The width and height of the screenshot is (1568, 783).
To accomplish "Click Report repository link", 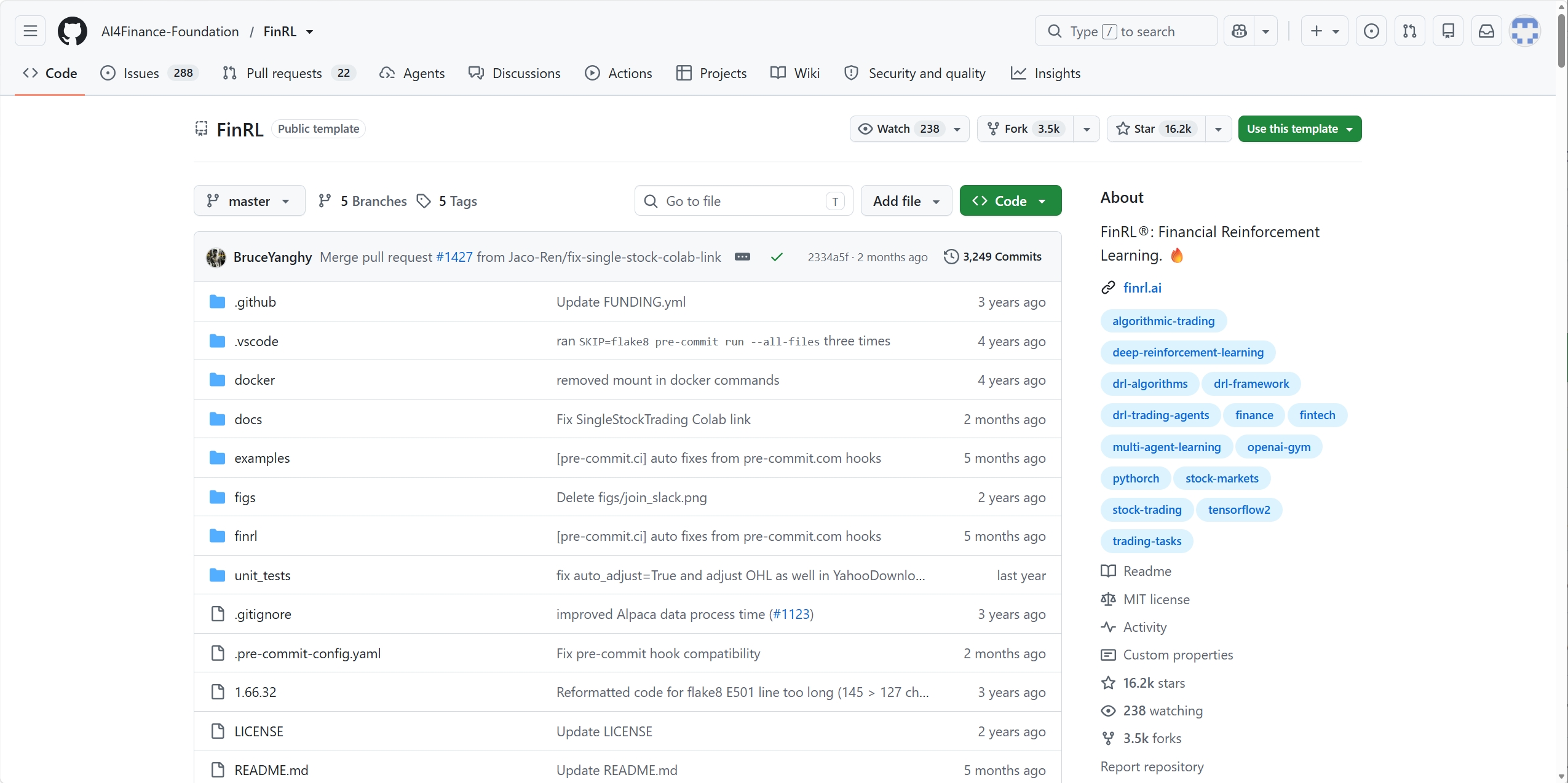I will click(1152, 766).
